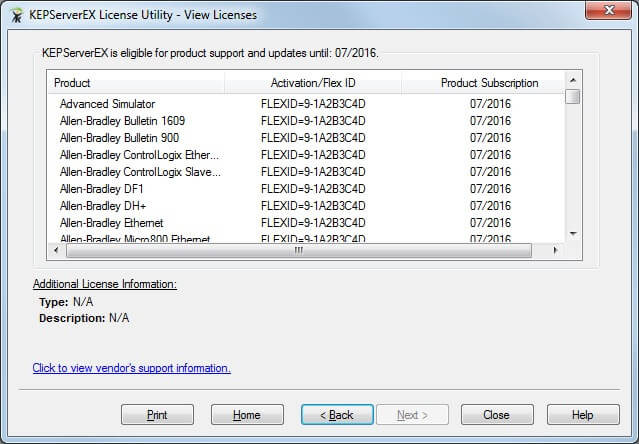Sort by Product column header
Image resolution: width=639 pixels, height=444 pixels.
[x=135, y=83]
